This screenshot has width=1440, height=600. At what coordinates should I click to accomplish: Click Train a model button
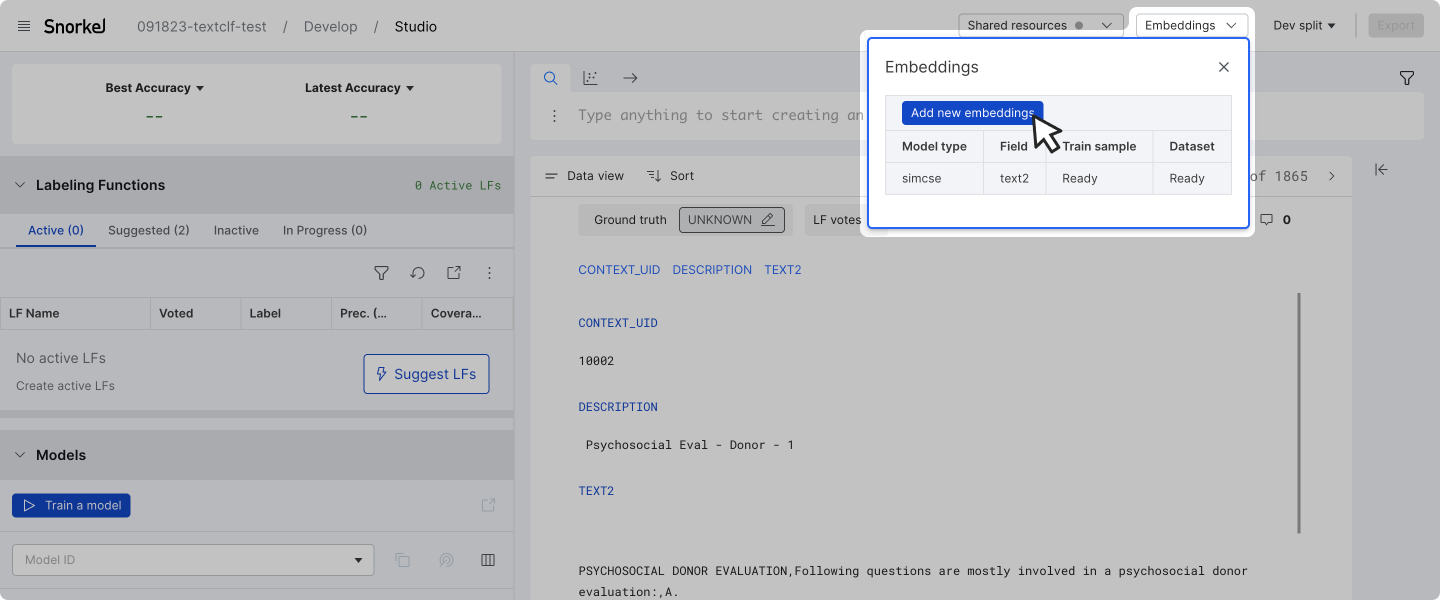[x=71, y=506]
